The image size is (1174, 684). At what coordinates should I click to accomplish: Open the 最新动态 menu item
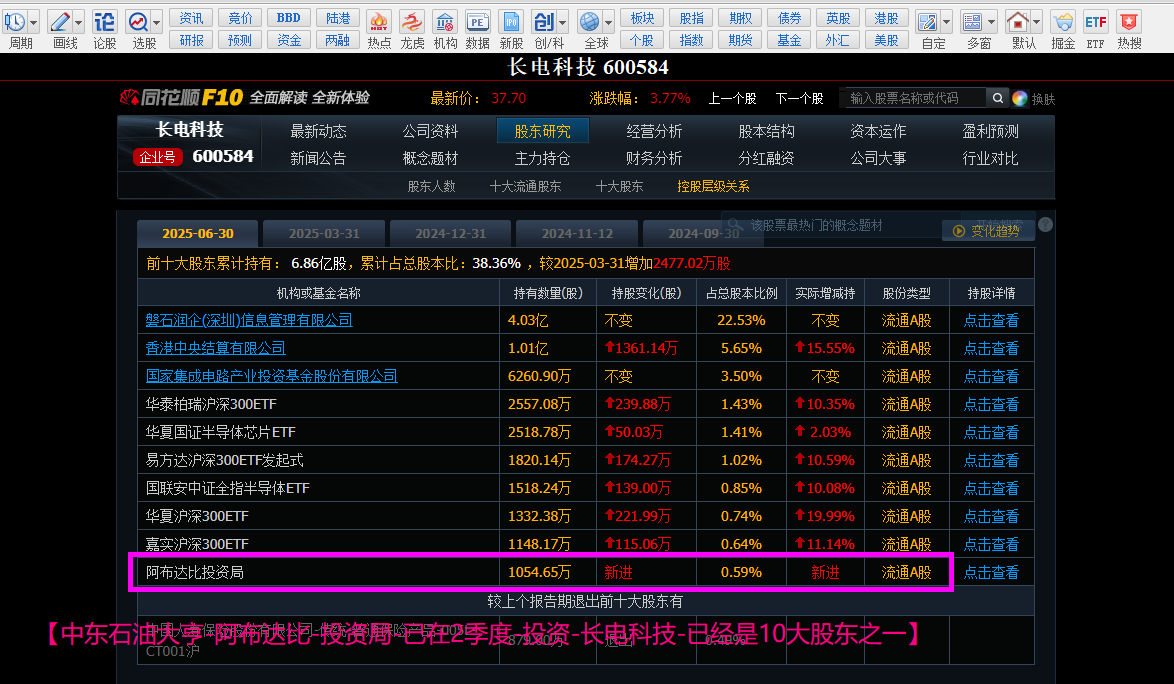click(x=318, y=131)
